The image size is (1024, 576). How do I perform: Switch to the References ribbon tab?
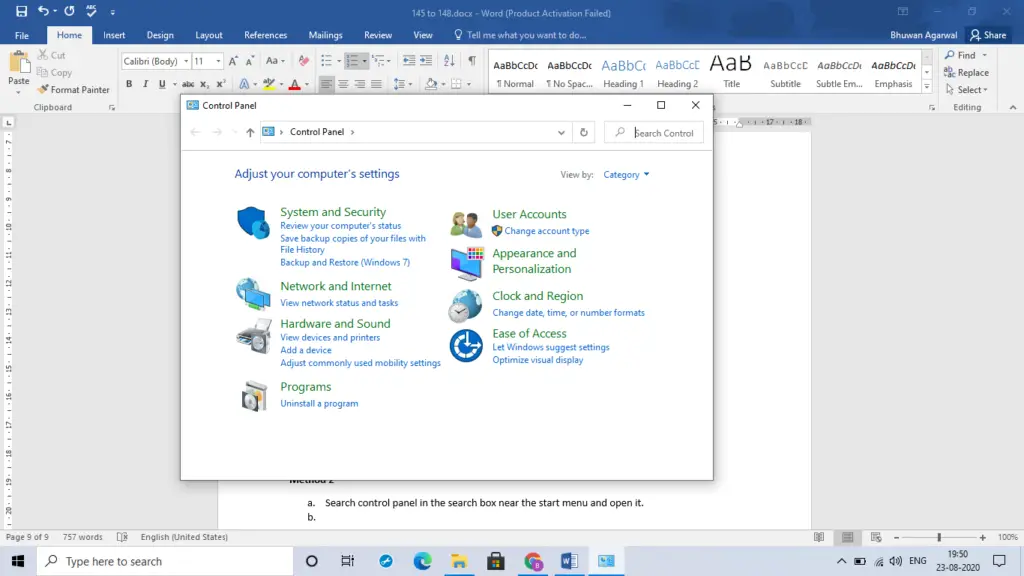(x=265, y=35)
